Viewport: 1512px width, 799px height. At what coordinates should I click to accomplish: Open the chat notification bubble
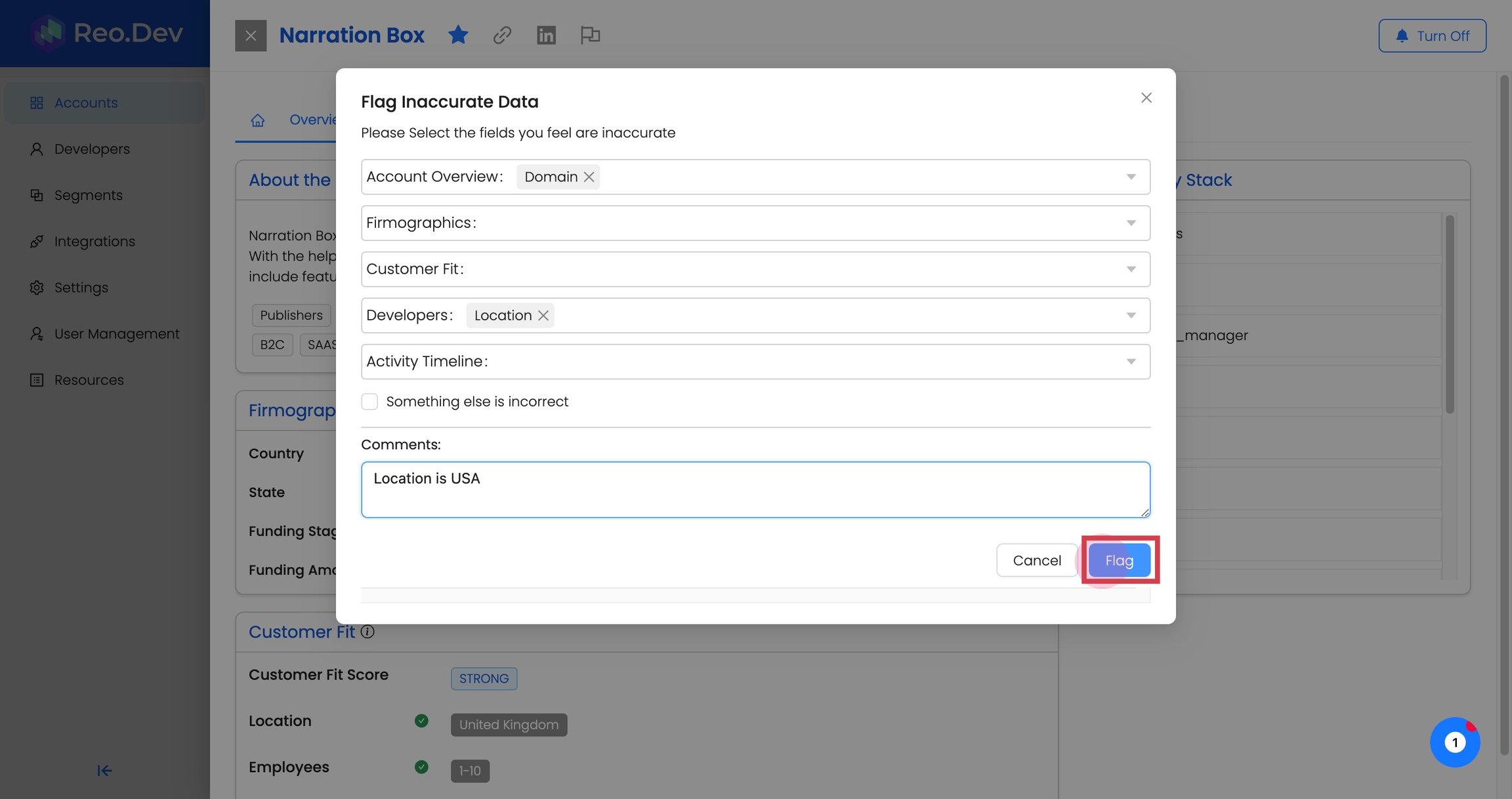pyautogui.click(x=1454, y=742)
